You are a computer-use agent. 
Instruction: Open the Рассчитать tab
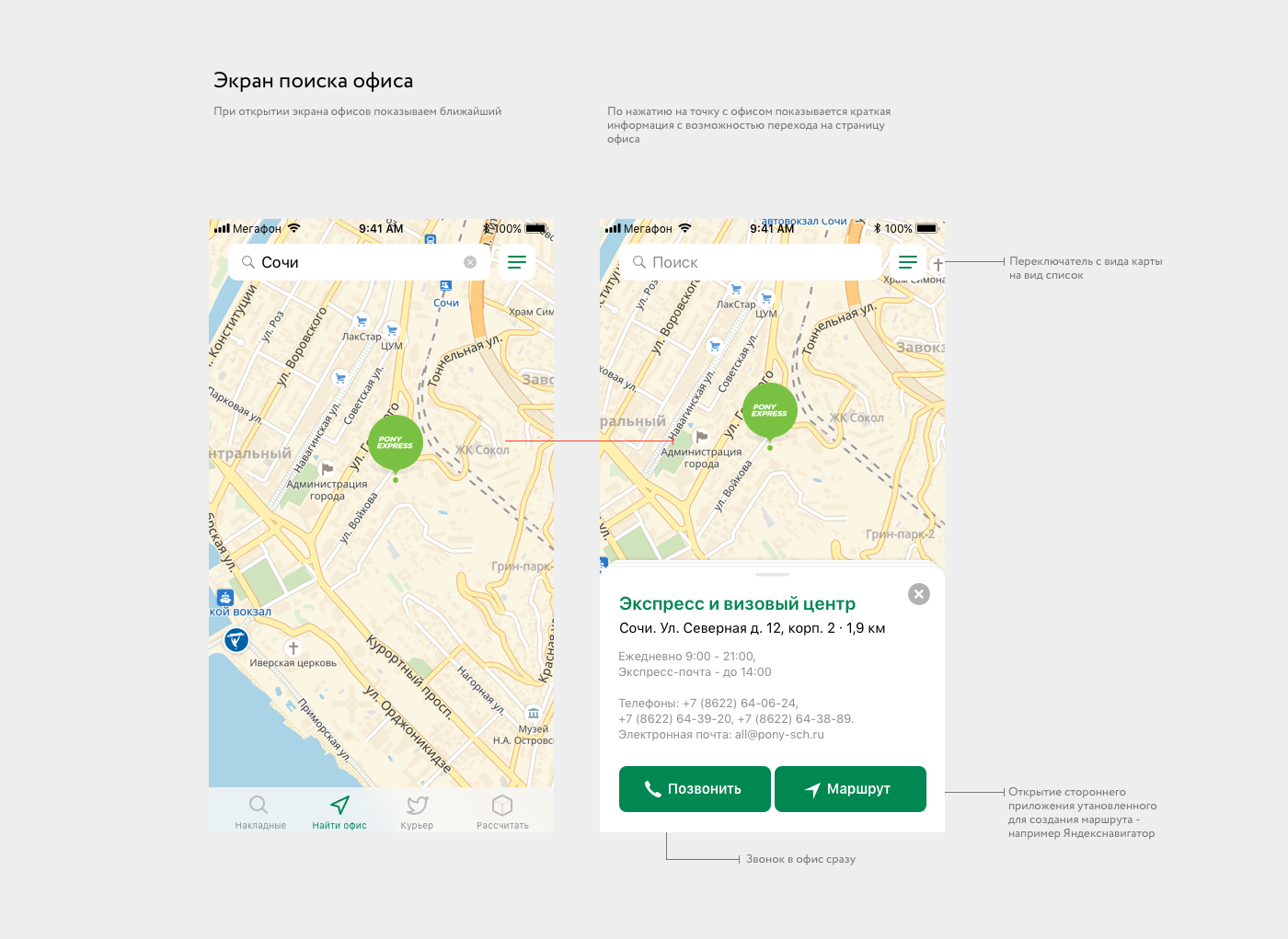[502, 812]
